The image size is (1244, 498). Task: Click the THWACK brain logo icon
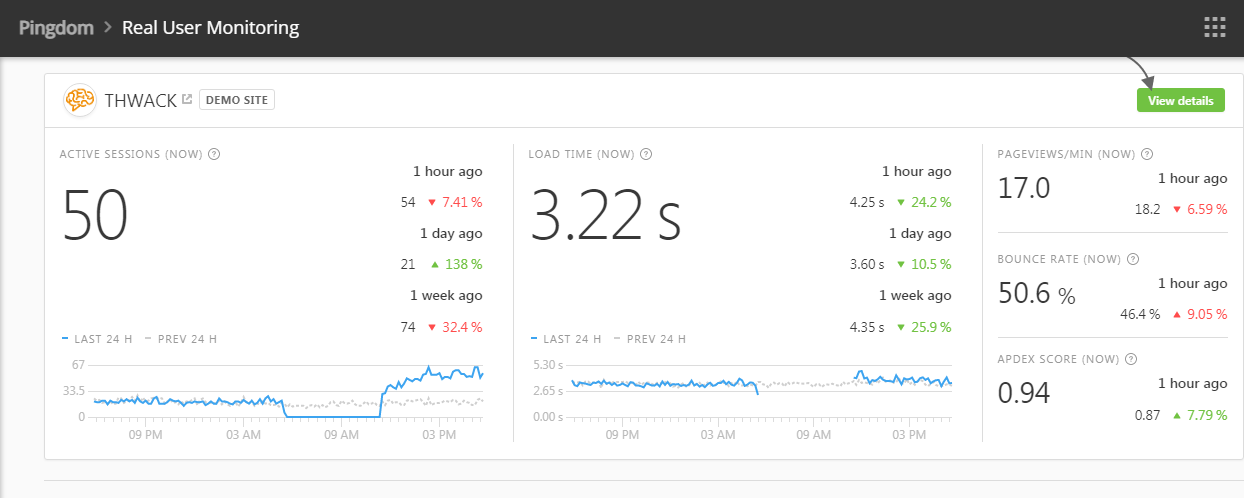click(x=80, y=100)
